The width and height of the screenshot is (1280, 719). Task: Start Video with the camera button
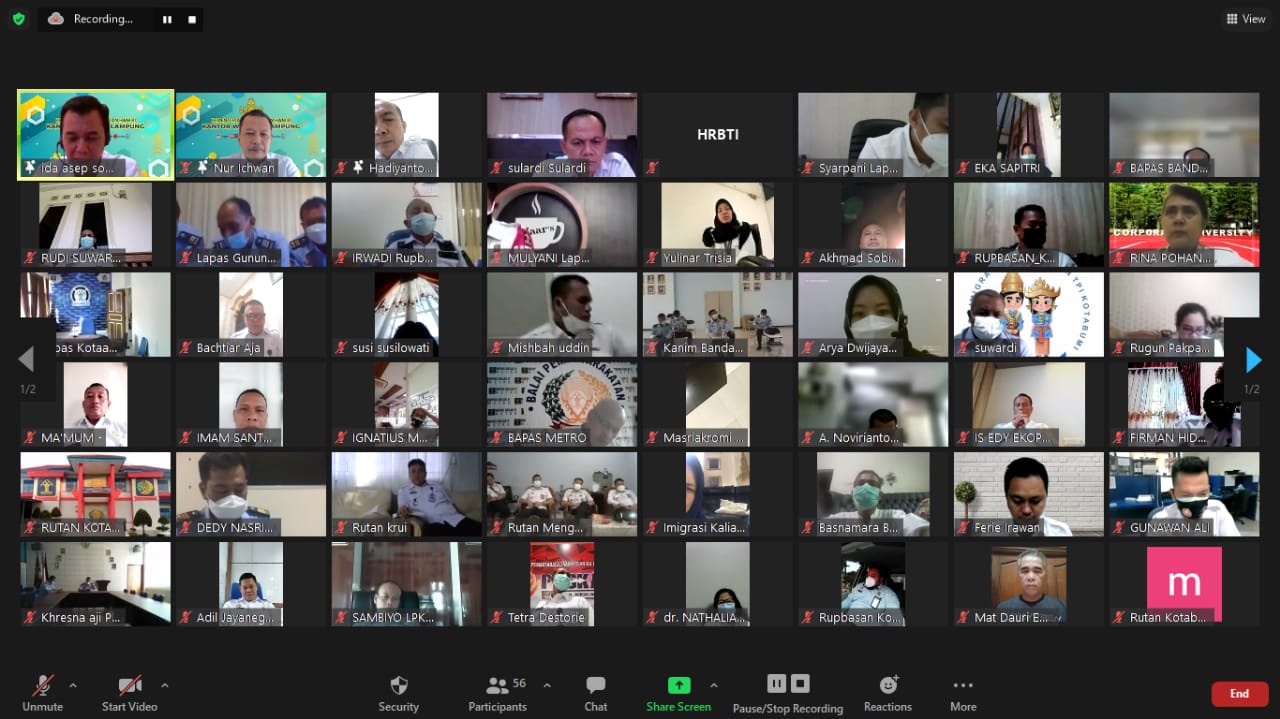(130, 686)
